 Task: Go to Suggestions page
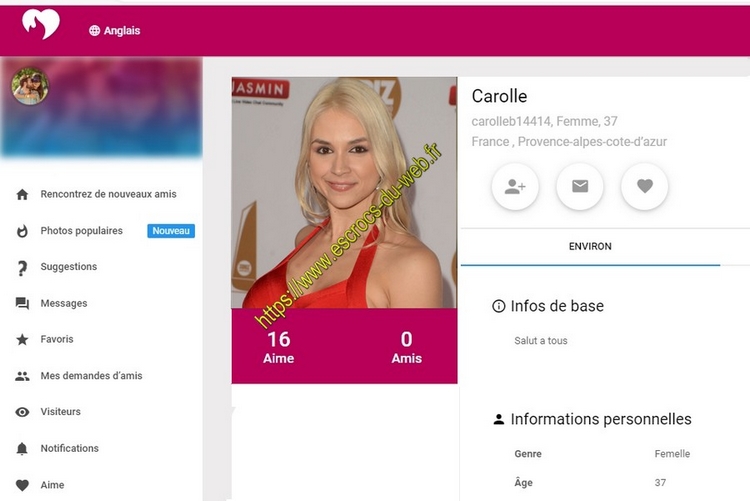click(69, 267)
